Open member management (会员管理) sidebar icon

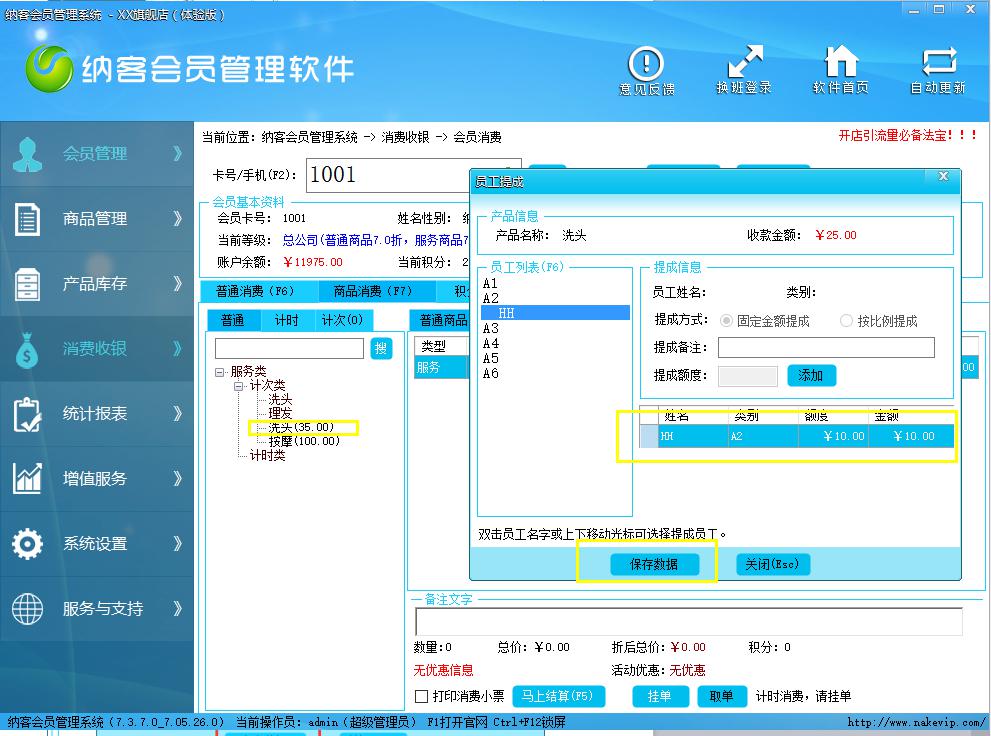coord(27,153)
